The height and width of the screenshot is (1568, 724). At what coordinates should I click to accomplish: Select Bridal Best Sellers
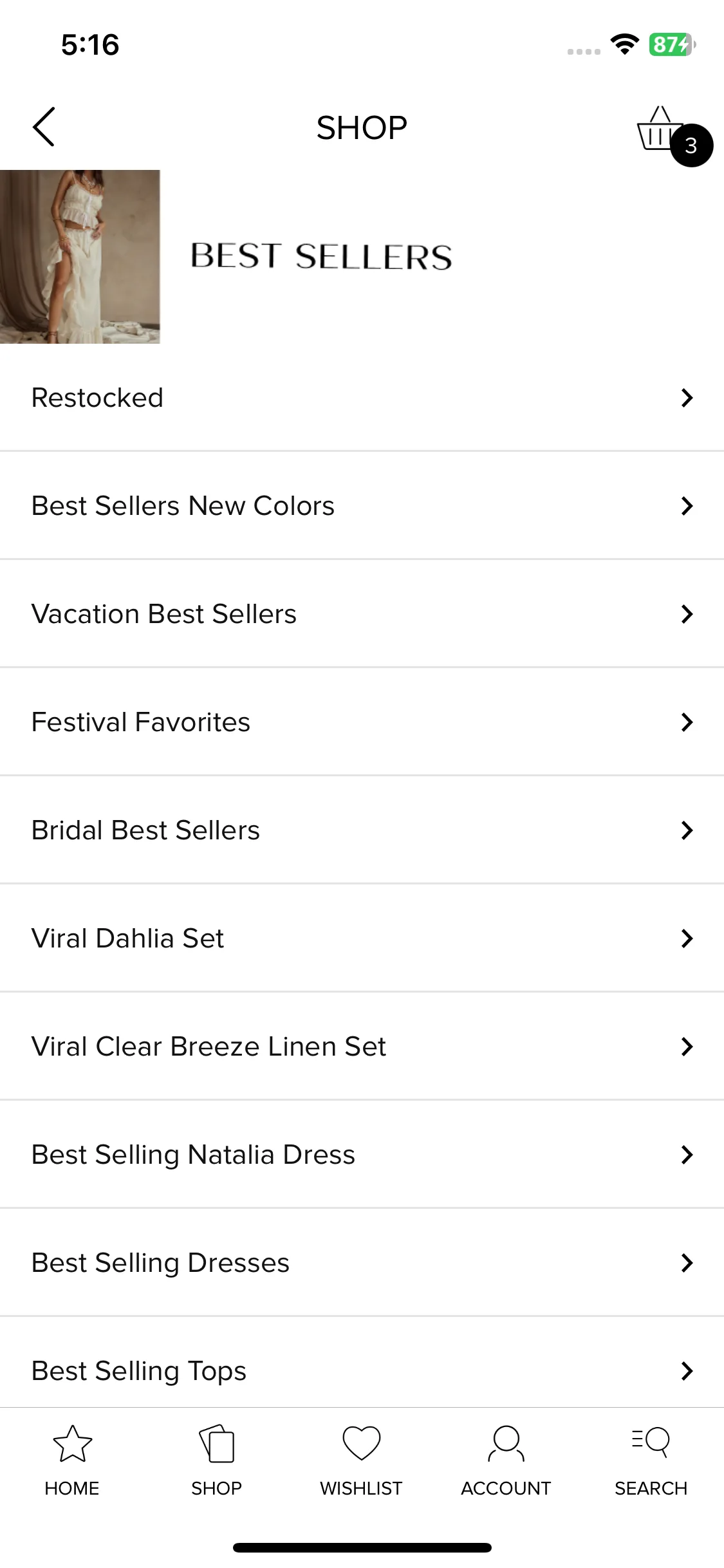tap(362, 830)
